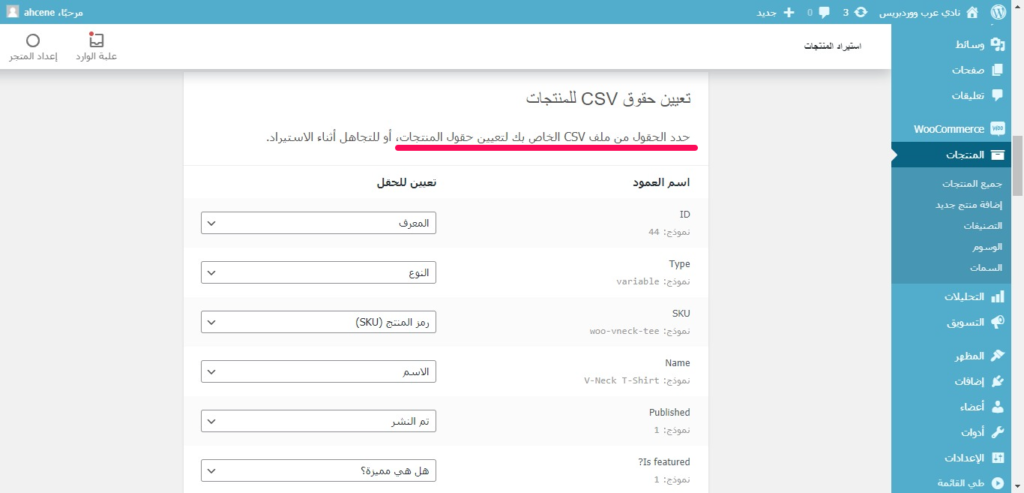Open the النوع dropdown for Type column
Viewport: 1024px width, 493px height.
318,272
